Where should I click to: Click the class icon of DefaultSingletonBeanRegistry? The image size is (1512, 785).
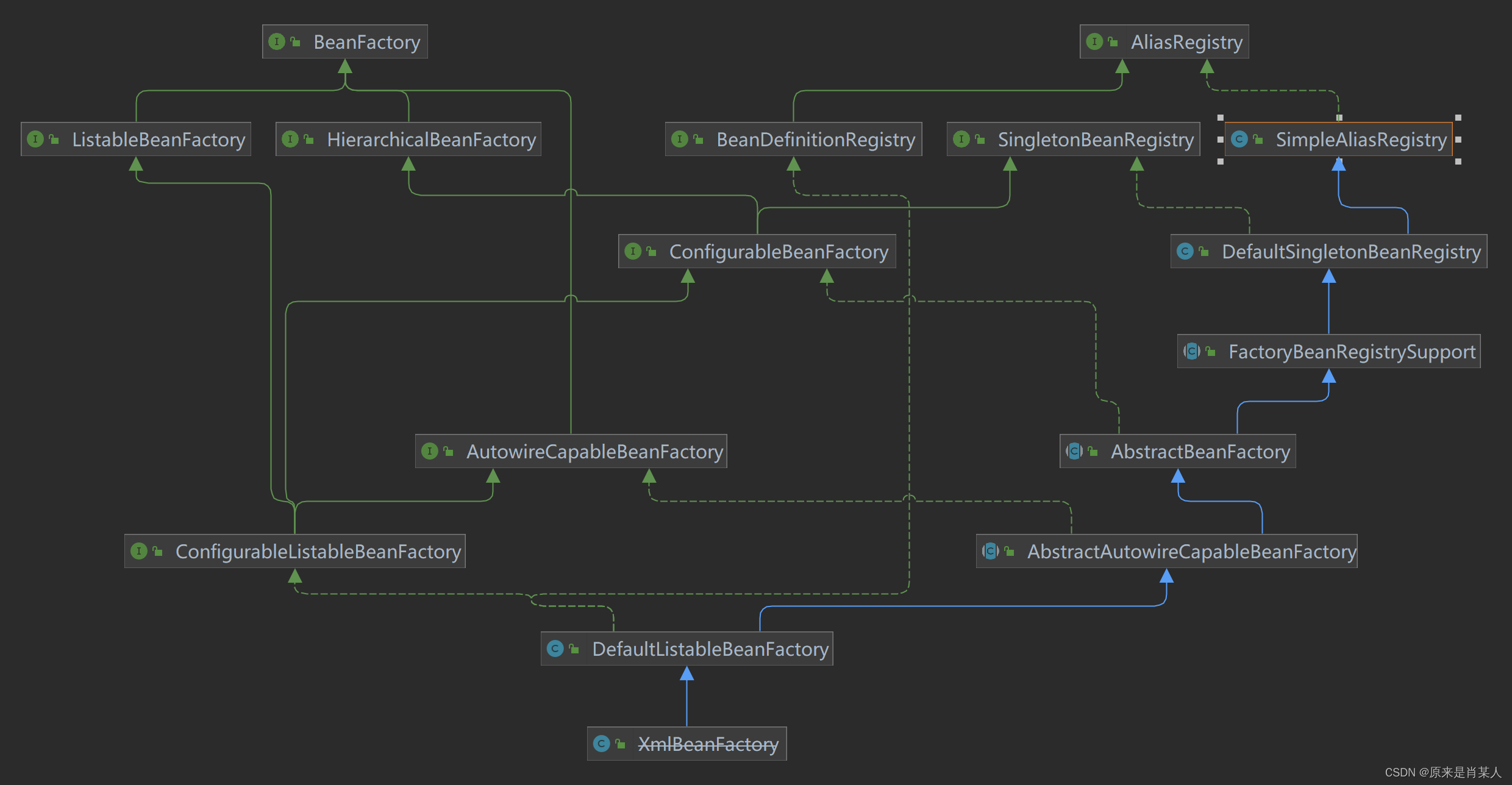(x=1185, y=252)
